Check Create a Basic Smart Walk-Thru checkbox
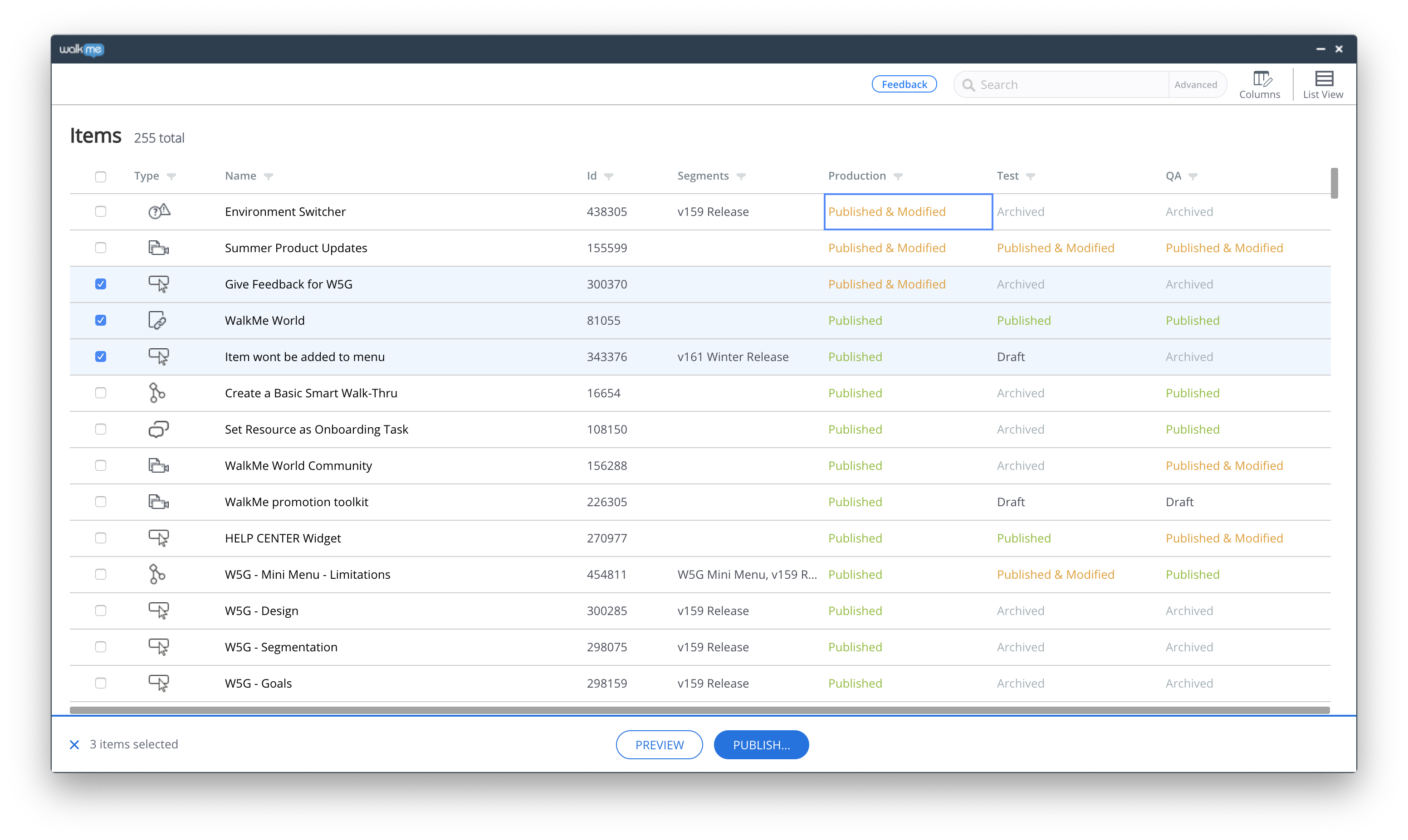Viewport: 1408px width, 840px height. tap(101, 393)
